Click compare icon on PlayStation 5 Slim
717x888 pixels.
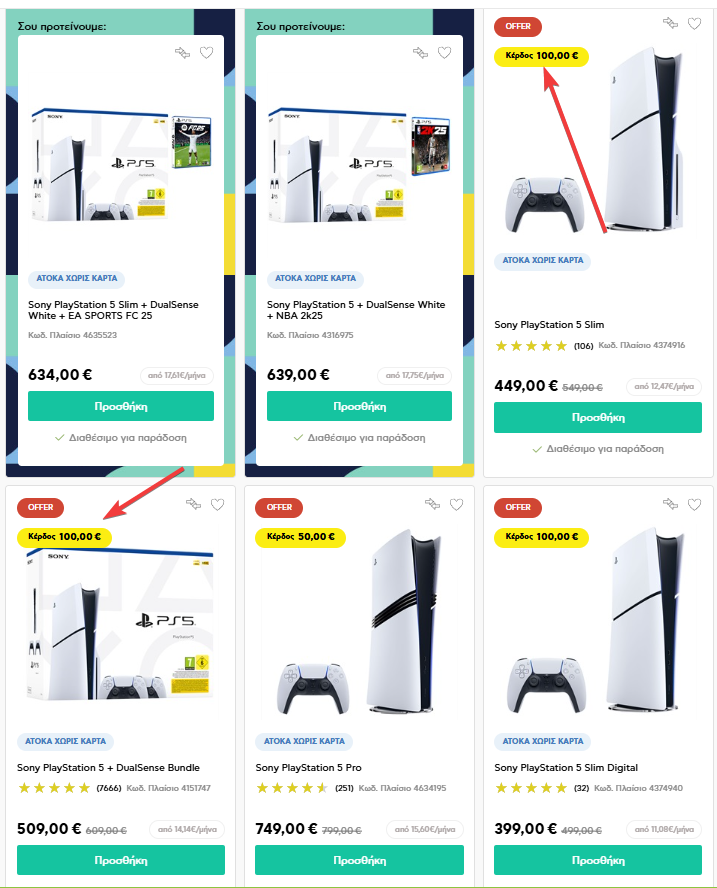click(x=671, y=23)
